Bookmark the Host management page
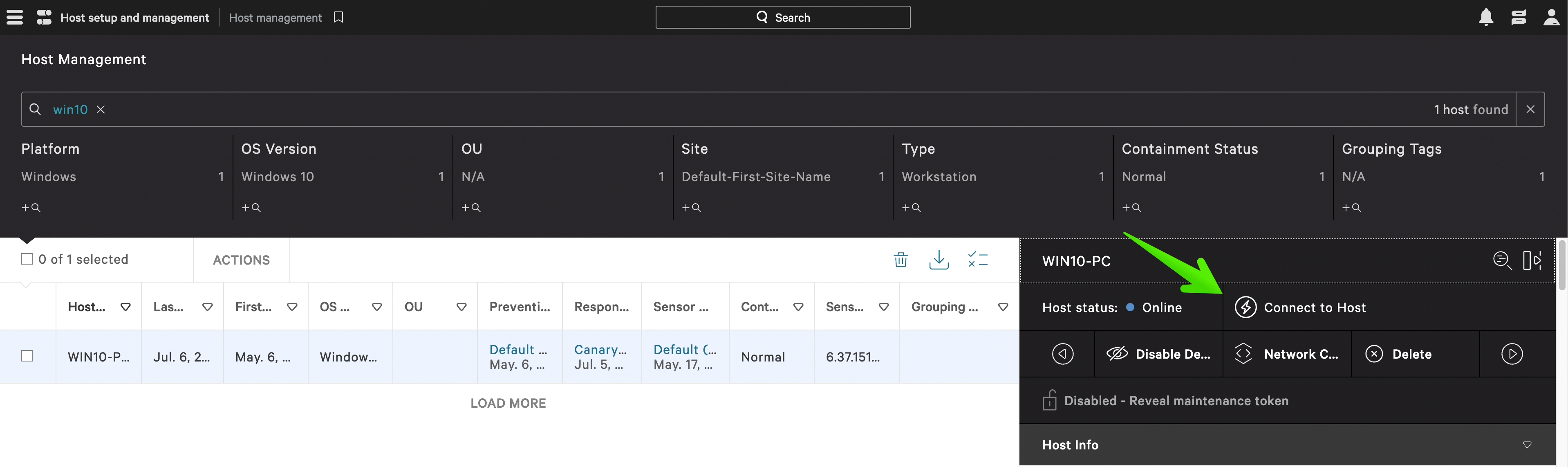1568x467 pixels. coord(338,17)
